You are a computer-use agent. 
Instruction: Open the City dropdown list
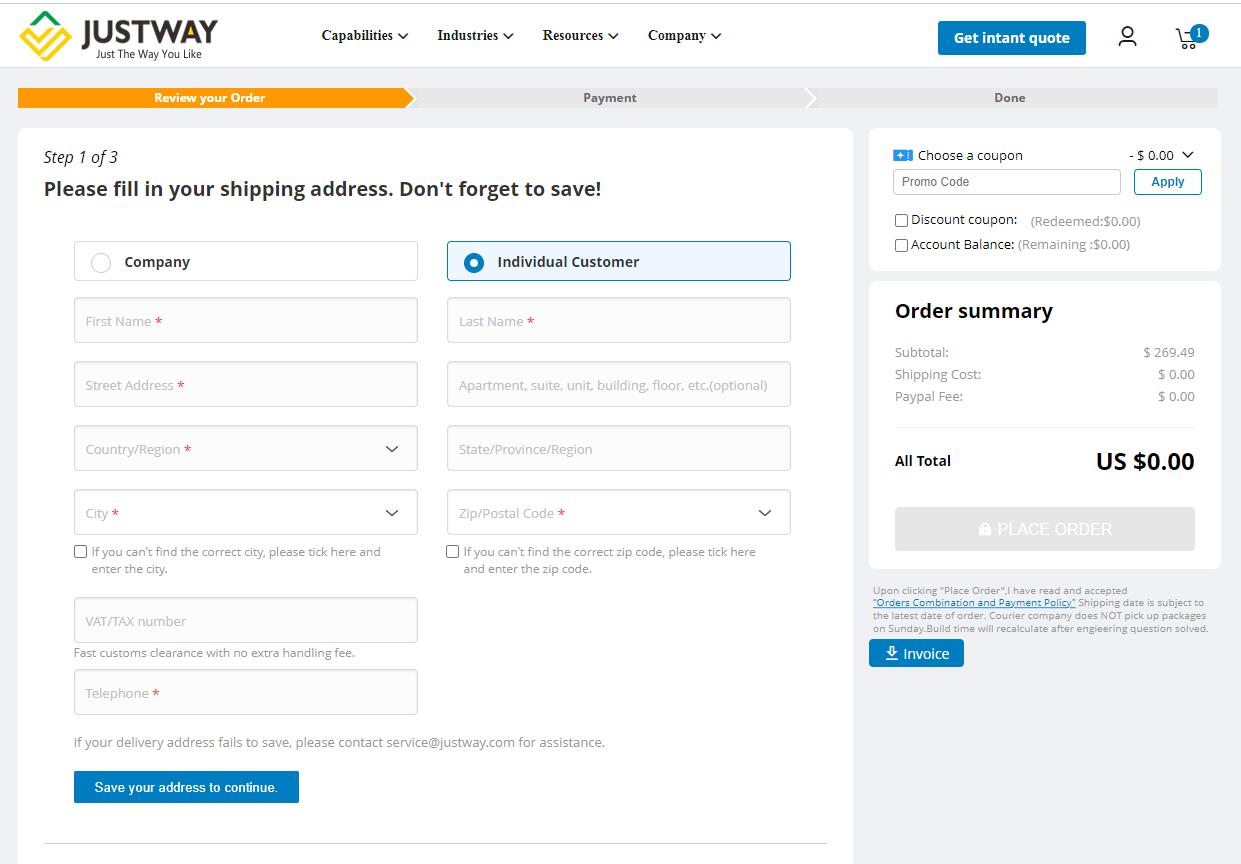coord(392,513)
